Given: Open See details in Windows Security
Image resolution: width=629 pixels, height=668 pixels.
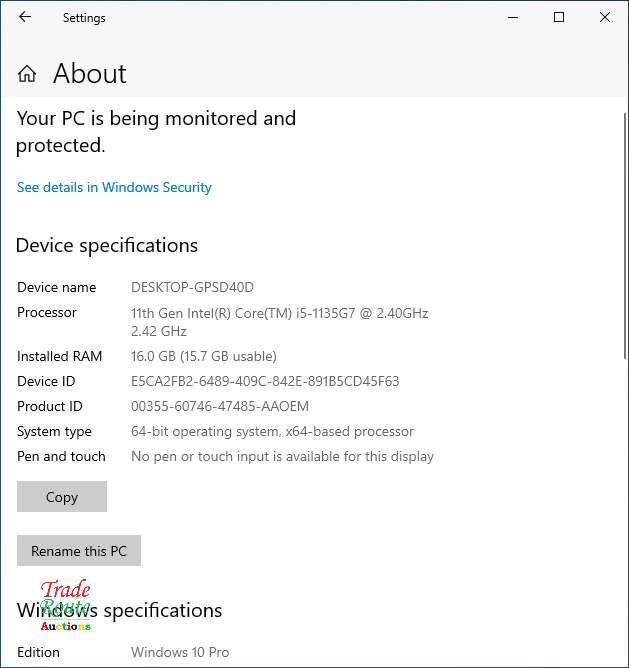Looking at the screenshot, I should pos(114,187).
